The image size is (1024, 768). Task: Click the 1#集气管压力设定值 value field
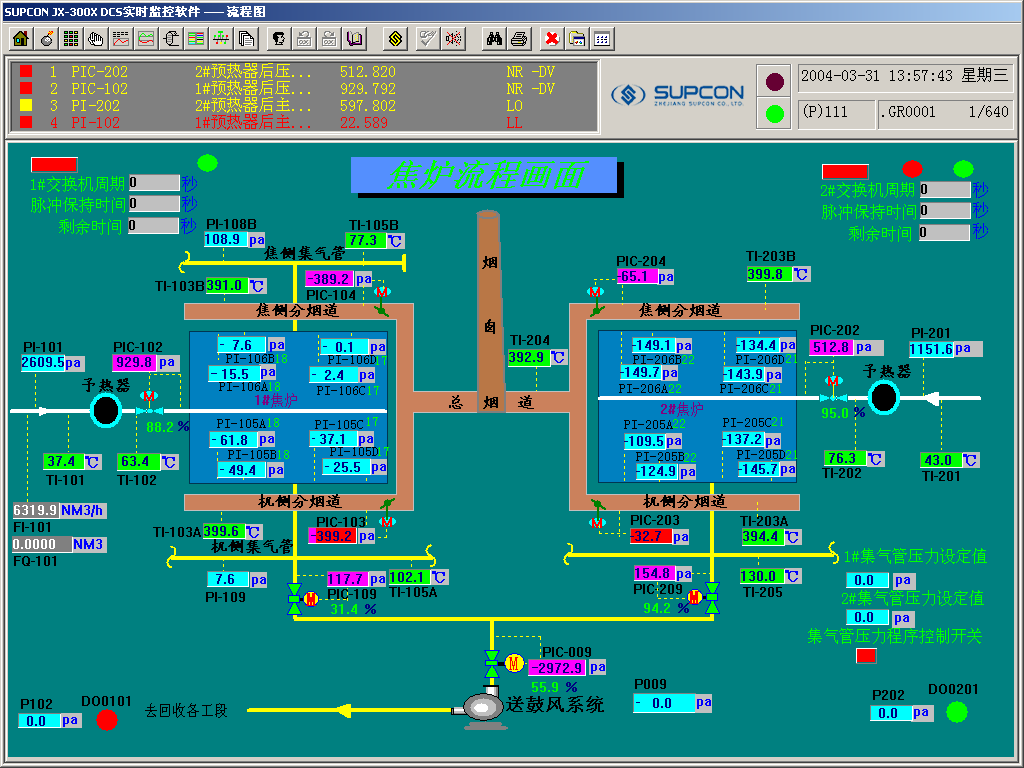point(867,580)
